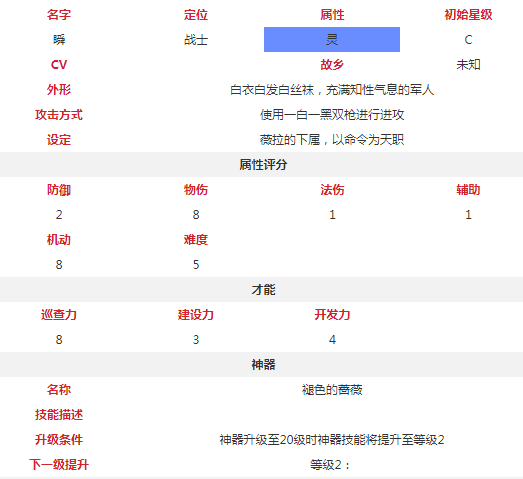Select the 战士 role text
This screenshot has height=479, width=523.
[x=196, y=40]
